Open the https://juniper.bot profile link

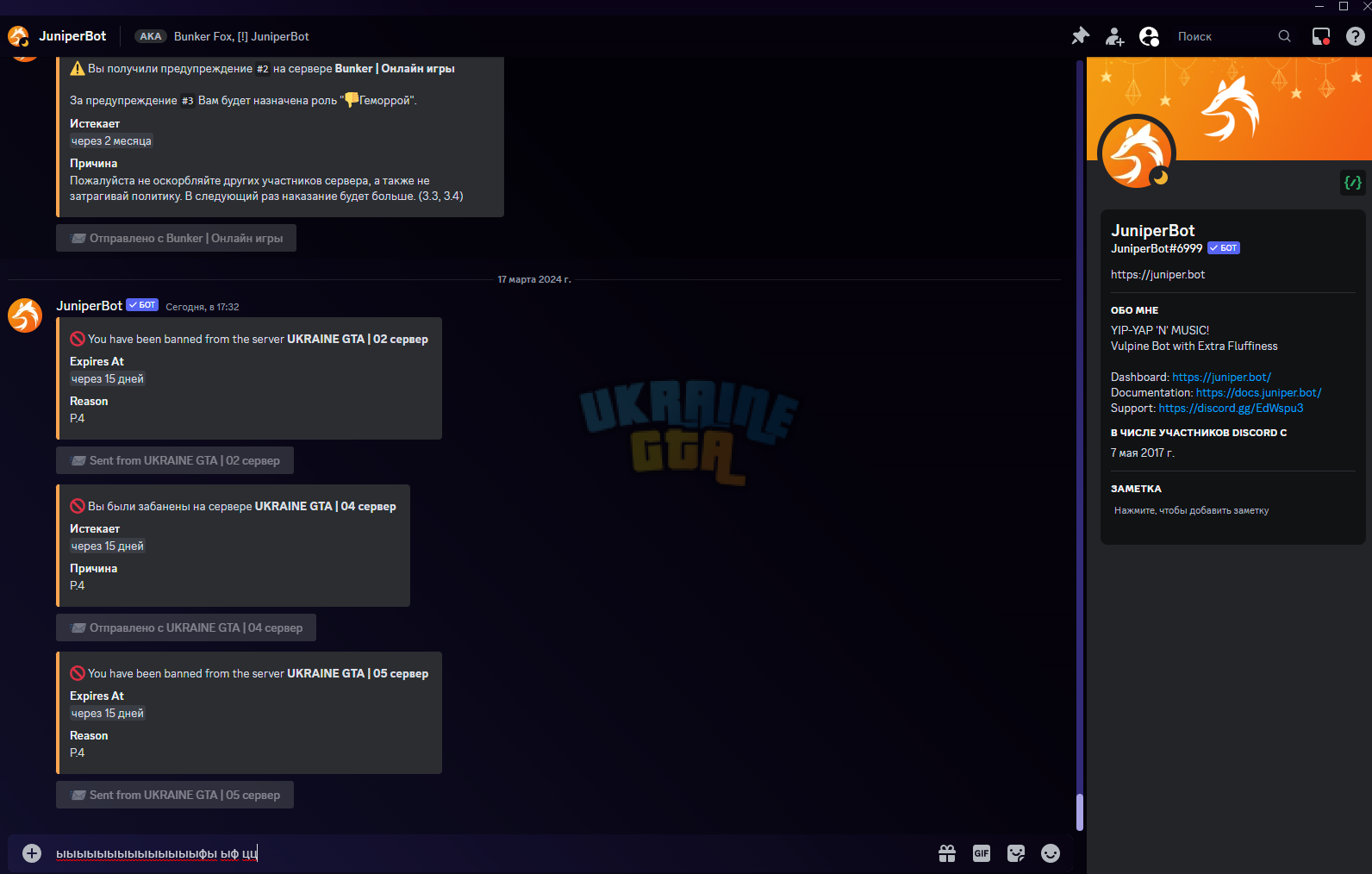(x=1157, y=275)
